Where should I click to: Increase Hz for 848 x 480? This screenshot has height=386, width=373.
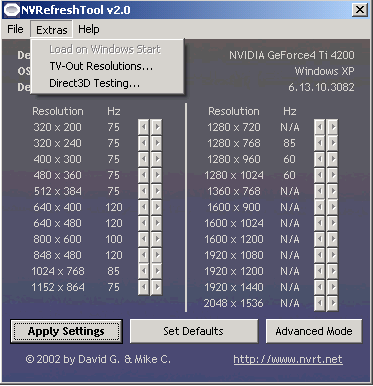click(x=156, y=255)
